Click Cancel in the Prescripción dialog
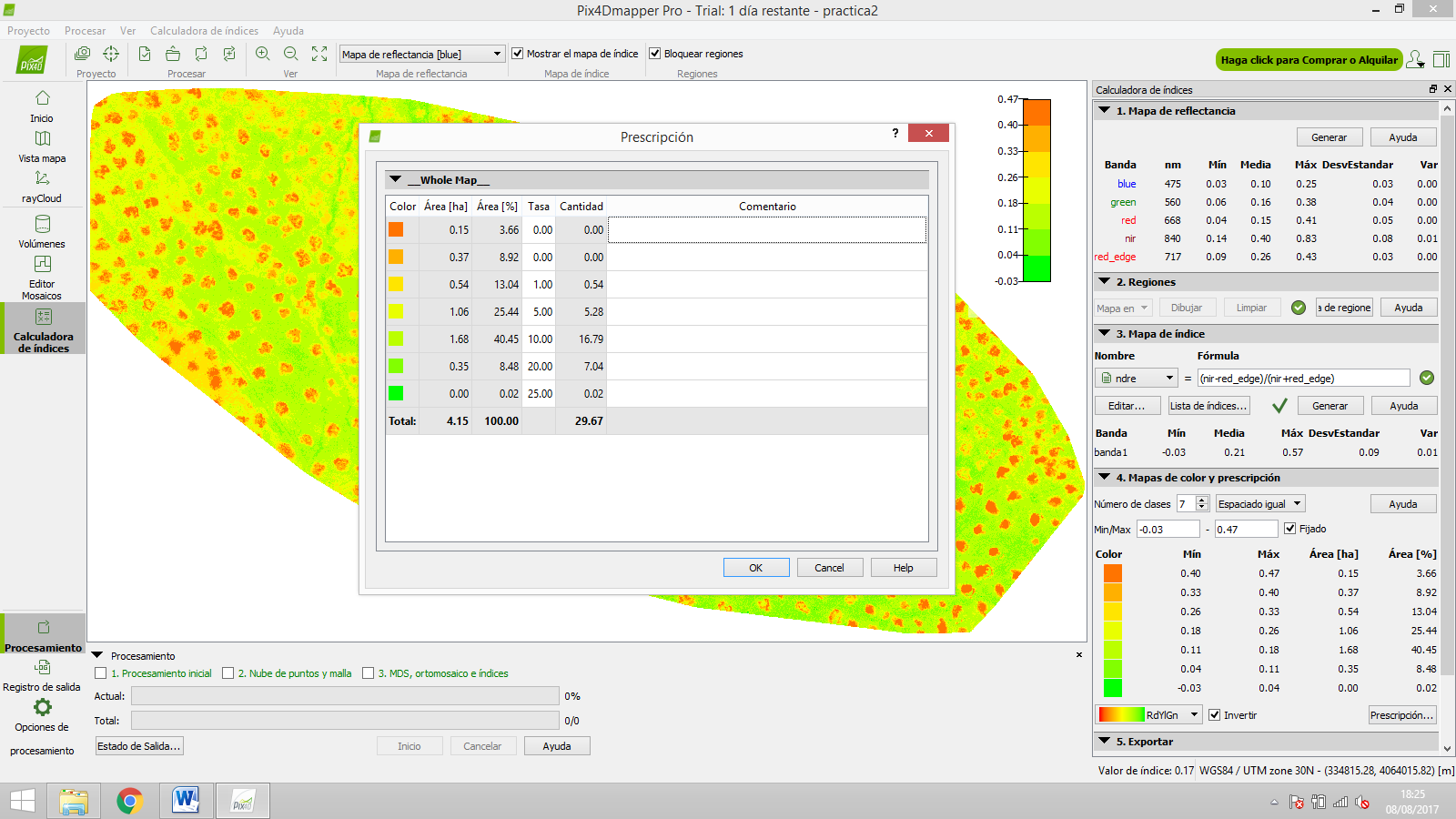This screenshot has height=819, width=1456. [829, 567]
